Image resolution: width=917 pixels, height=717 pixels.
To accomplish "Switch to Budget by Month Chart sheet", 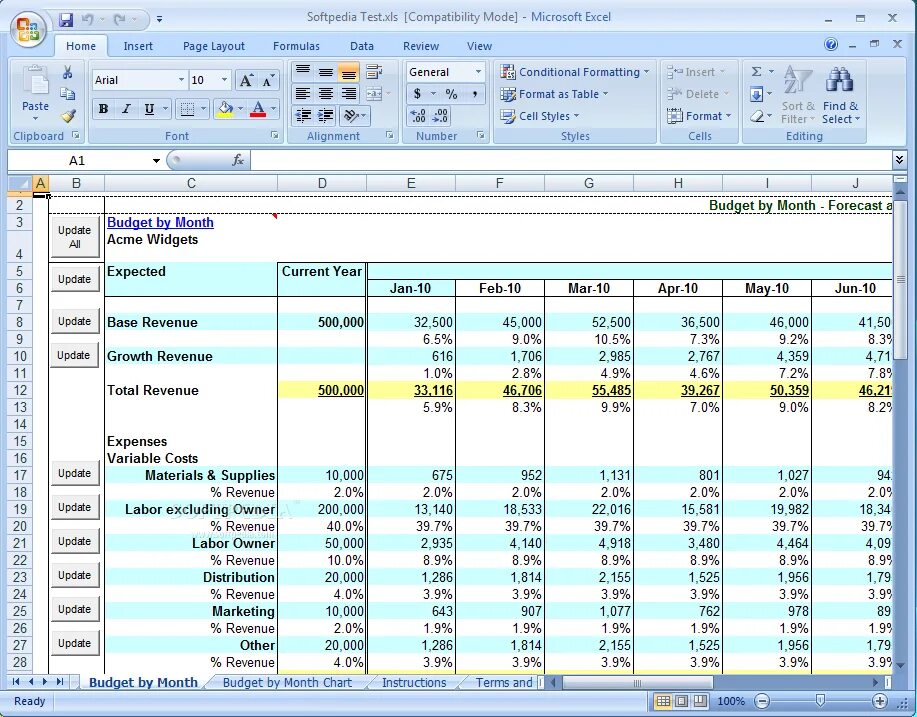I will 287,682.
